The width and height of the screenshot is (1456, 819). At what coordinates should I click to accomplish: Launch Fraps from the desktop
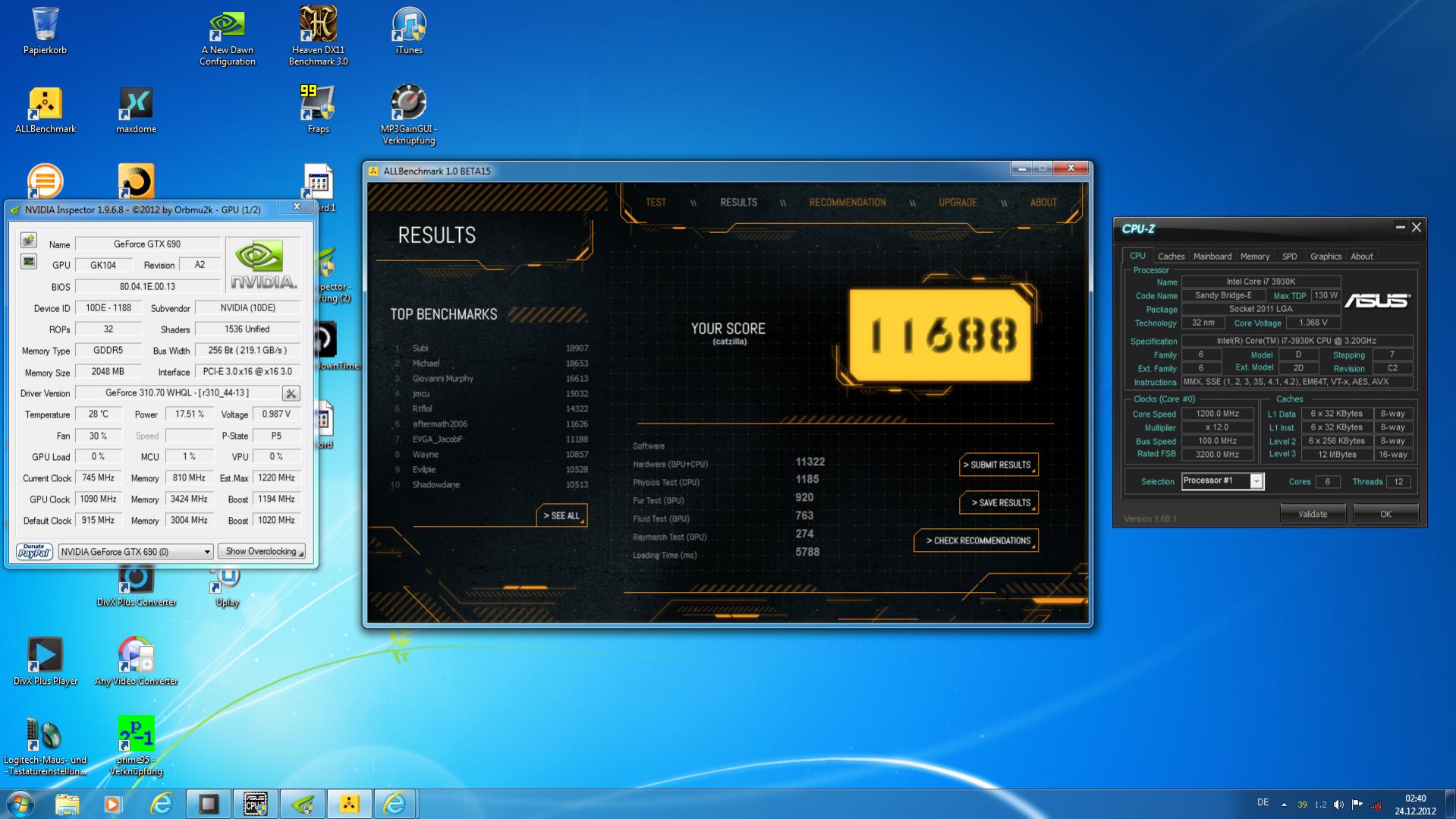318,110
